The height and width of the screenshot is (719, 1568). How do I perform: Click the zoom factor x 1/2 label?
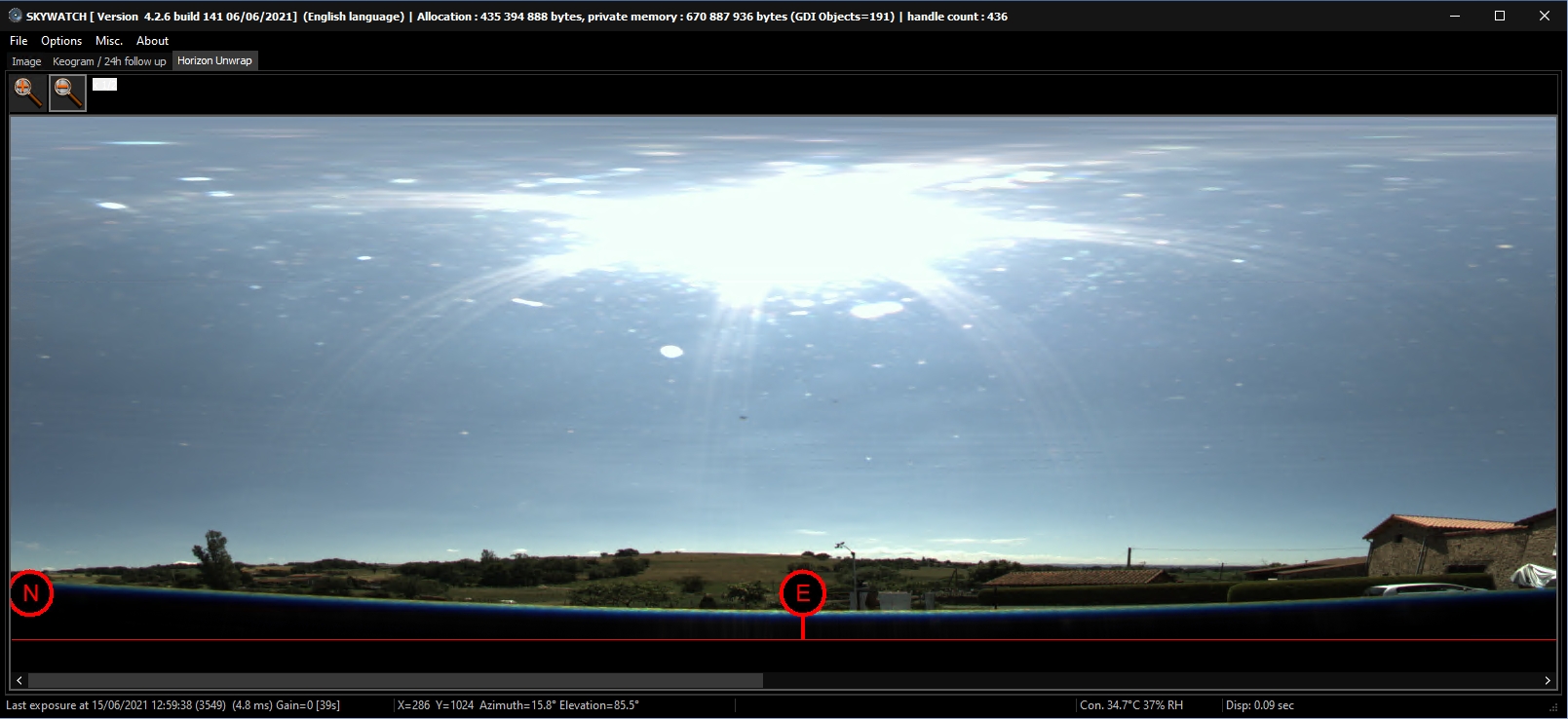click(104, 85)
